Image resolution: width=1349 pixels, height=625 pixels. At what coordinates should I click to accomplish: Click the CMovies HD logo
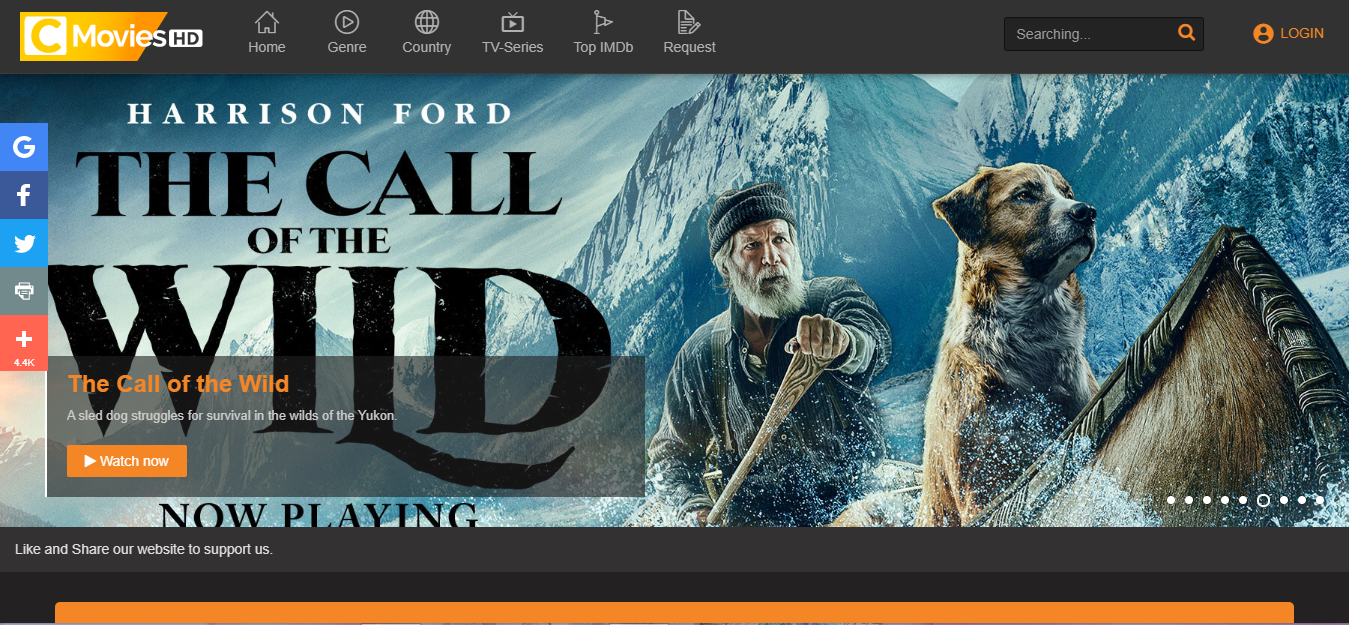112,37
